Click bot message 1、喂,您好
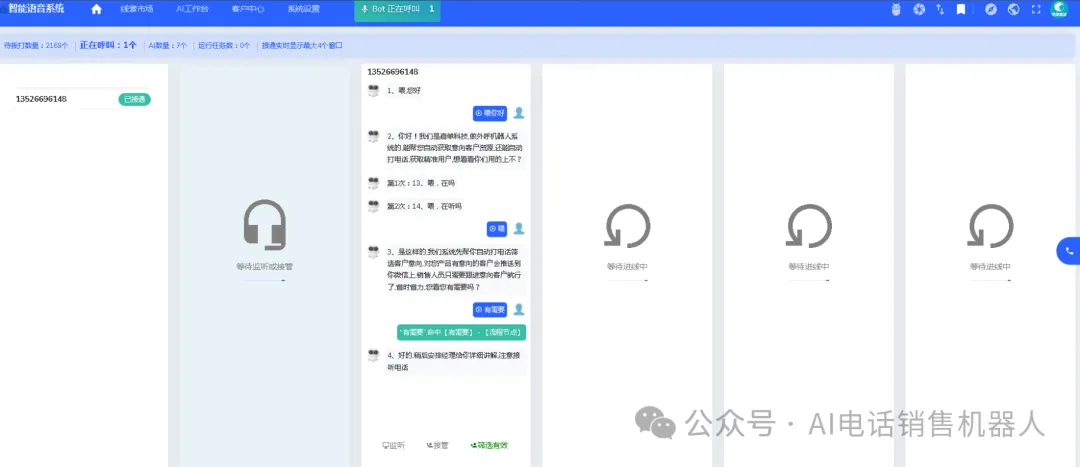 pyautogui.click(x=404, y=91)
